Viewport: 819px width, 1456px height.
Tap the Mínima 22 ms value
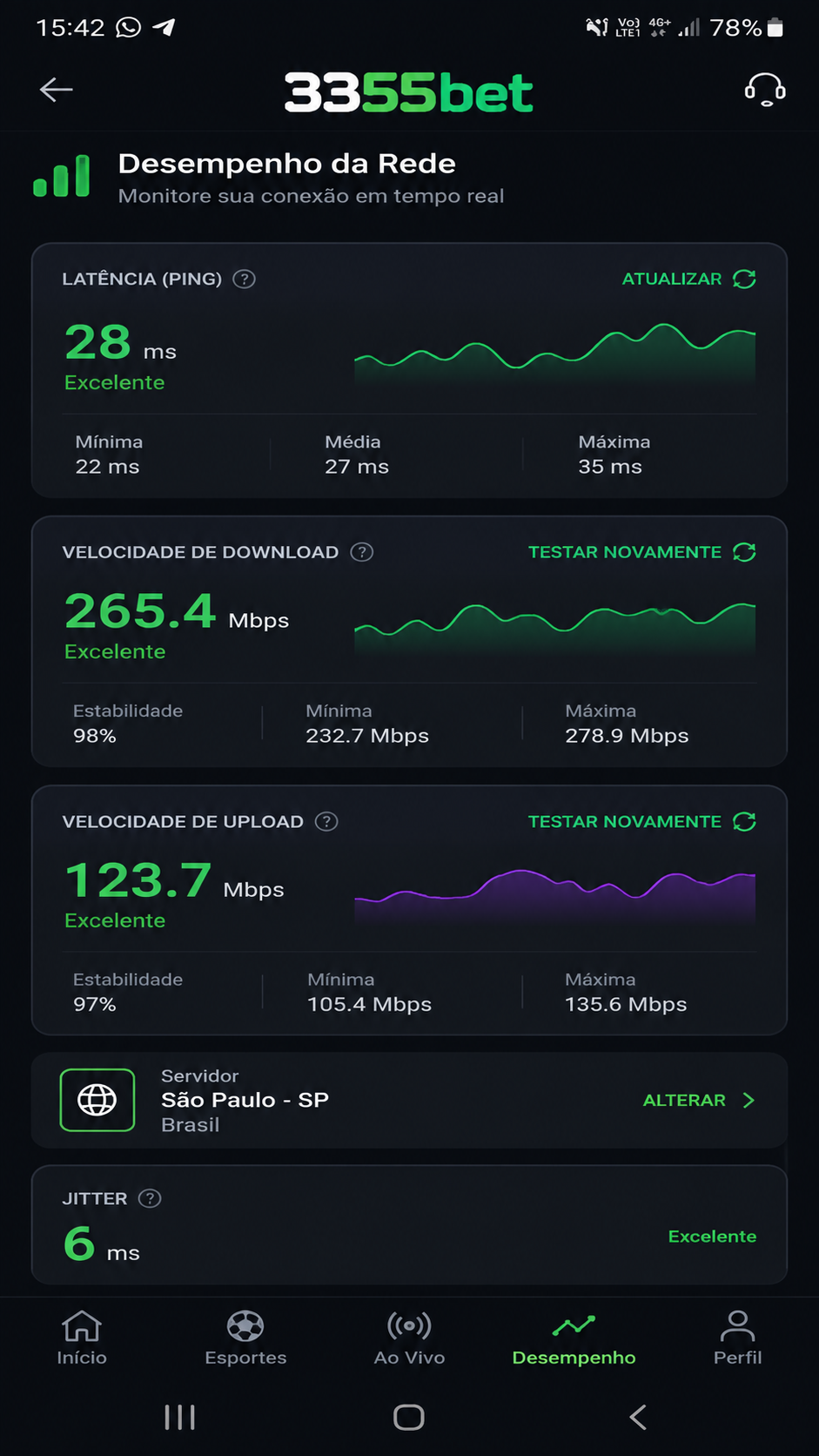[x=107, y=467]
